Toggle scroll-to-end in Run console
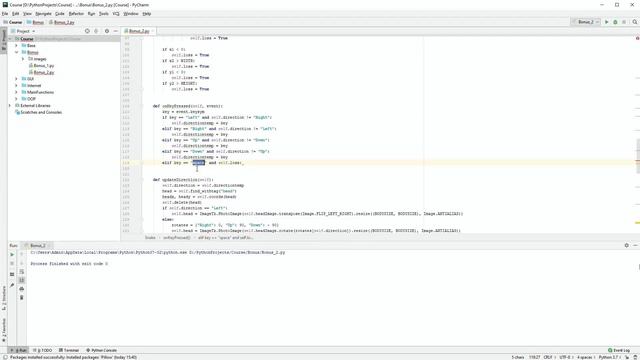Screen dimensions: 640x360 [x=22, y=280]
